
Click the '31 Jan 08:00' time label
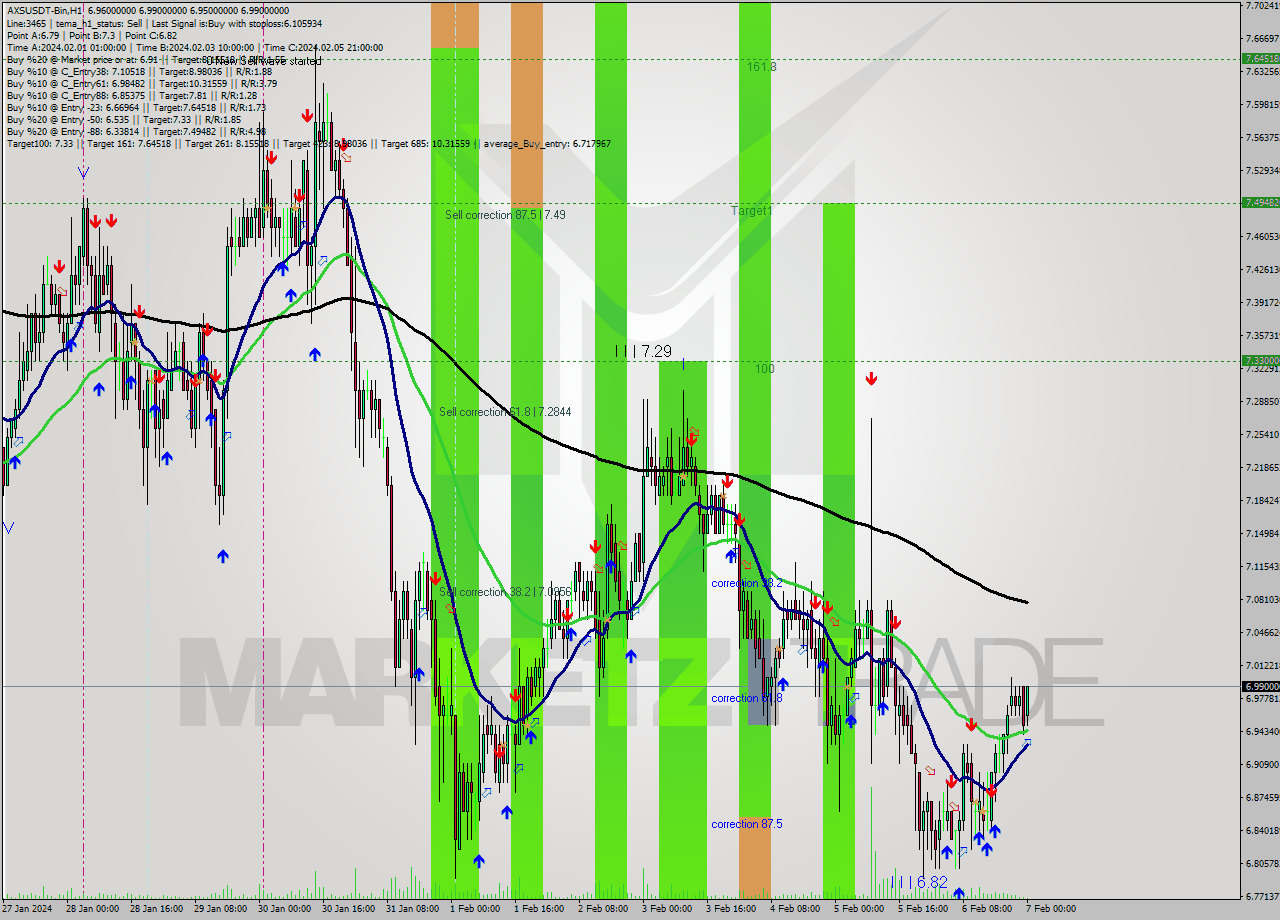pos(411,909)
